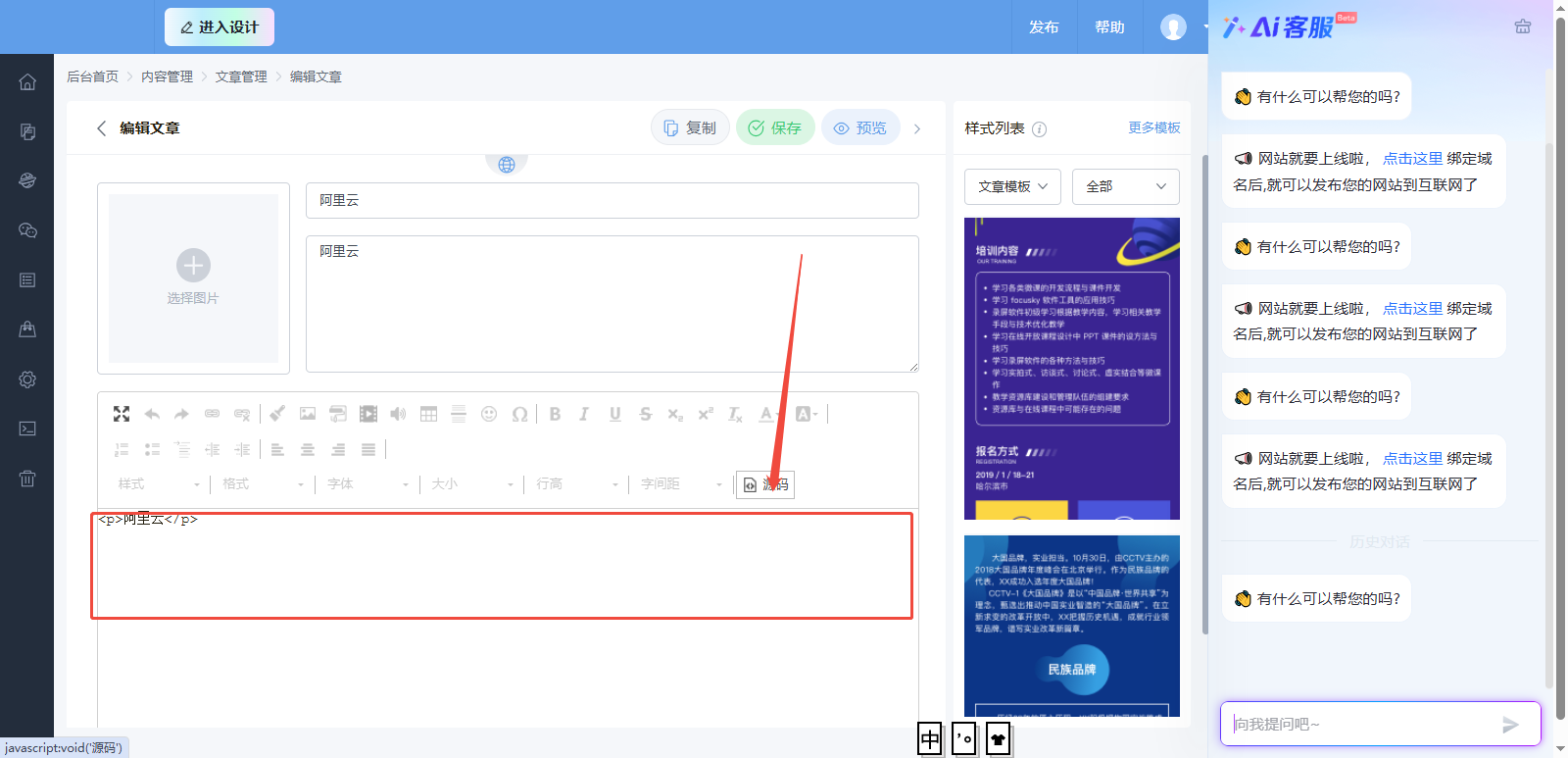Decrease the paragraph indent

(x=212, y=449)
